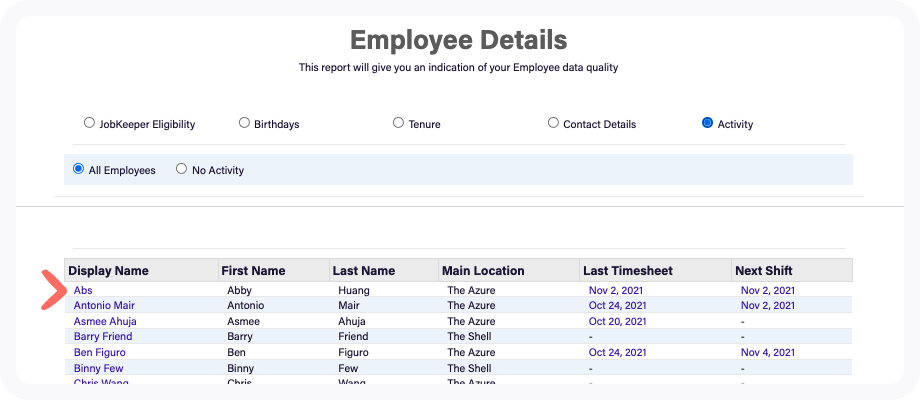
Task: Open Antonio Mair's next shift Nov 2, 2021
Action: (x=768, y=306)
